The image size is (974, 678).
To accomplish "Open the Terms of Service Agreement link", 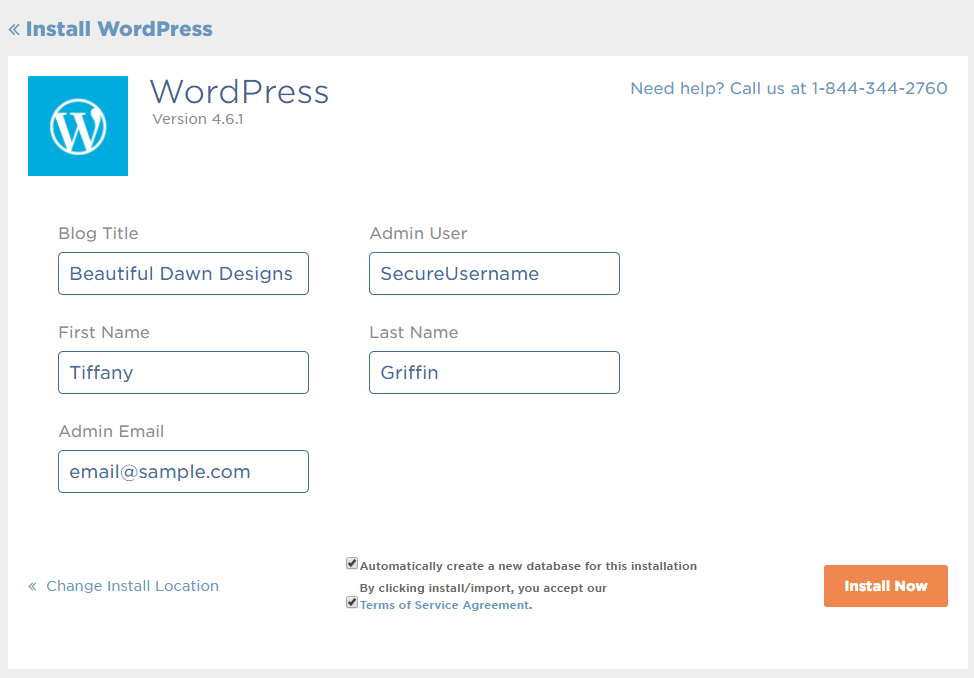I will tap(444, 605).
